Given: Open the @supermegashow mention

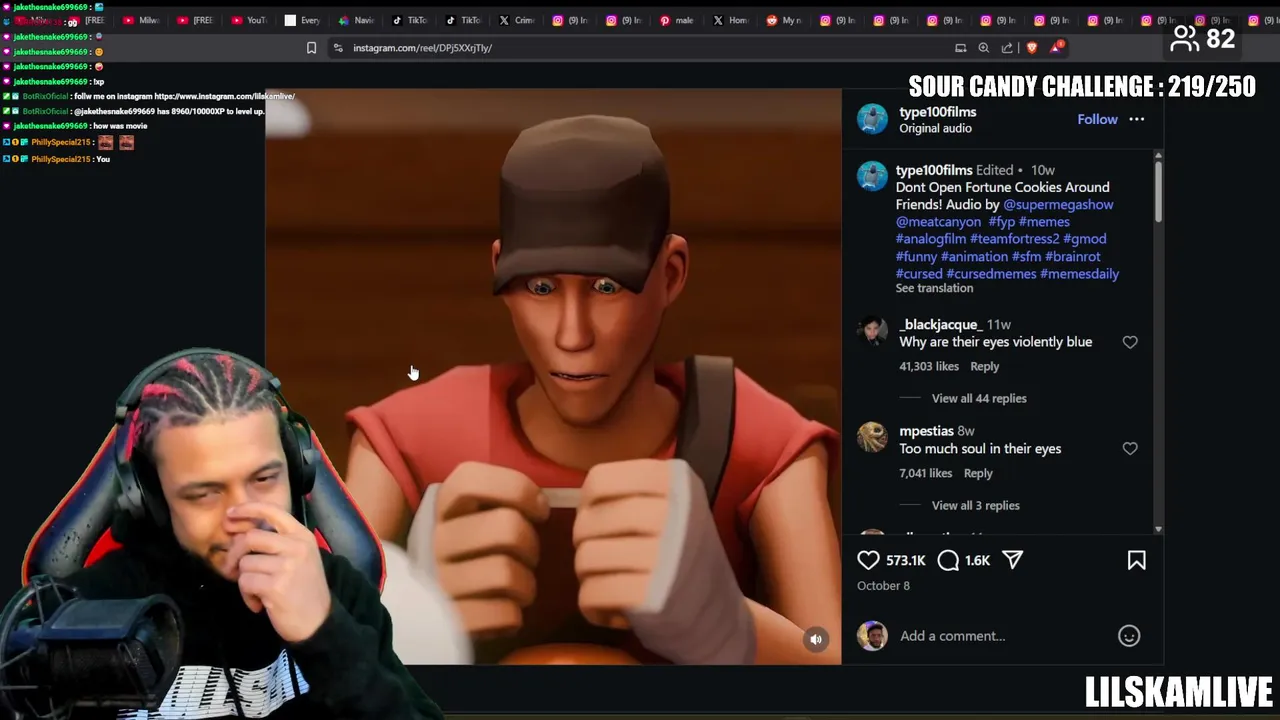Looking at the screenshot, I should [x=1058, y=204].
